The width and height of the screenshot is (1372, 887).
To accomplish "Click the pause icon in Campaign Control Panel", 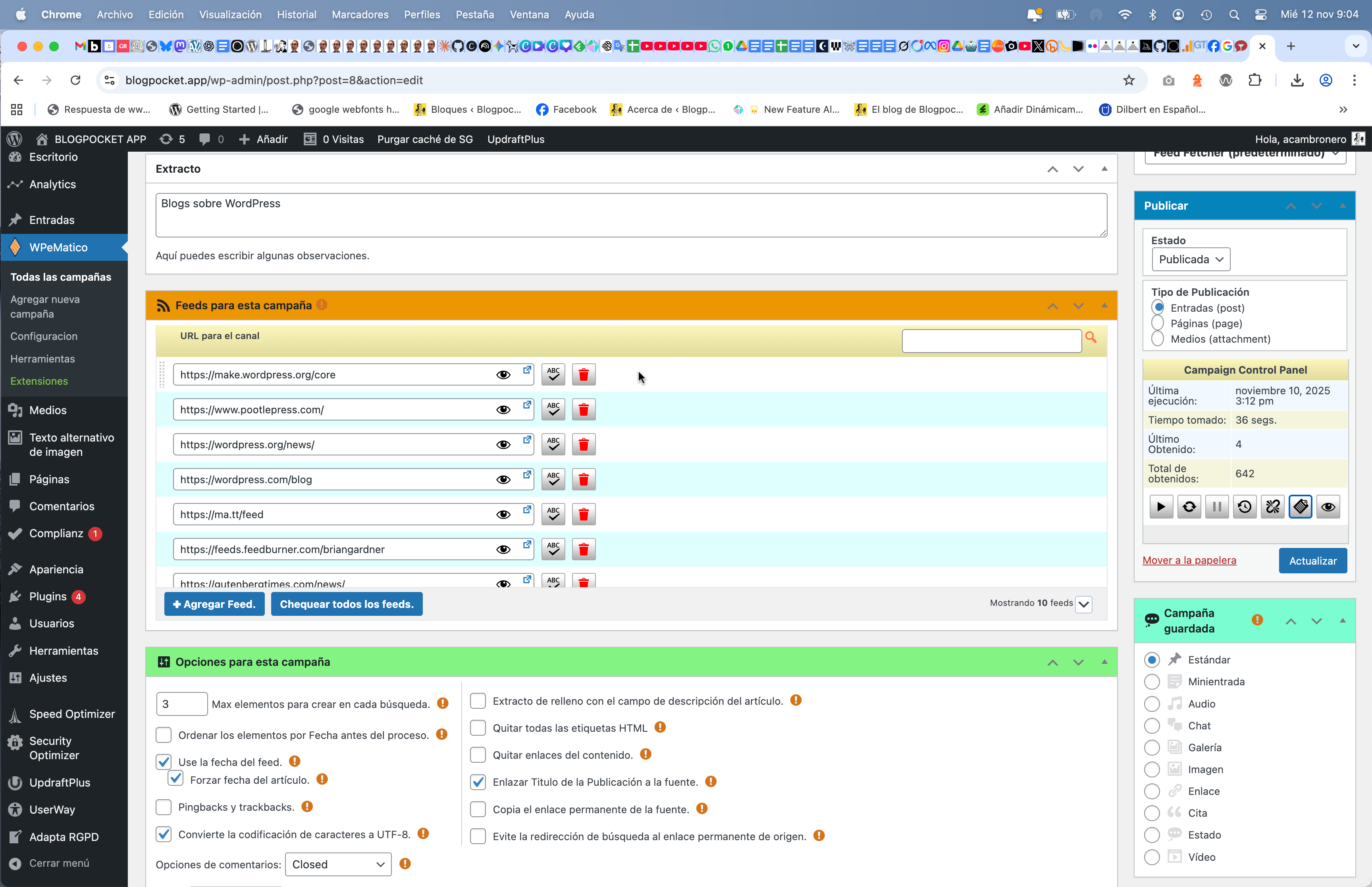I will [x=1216, y=507].
